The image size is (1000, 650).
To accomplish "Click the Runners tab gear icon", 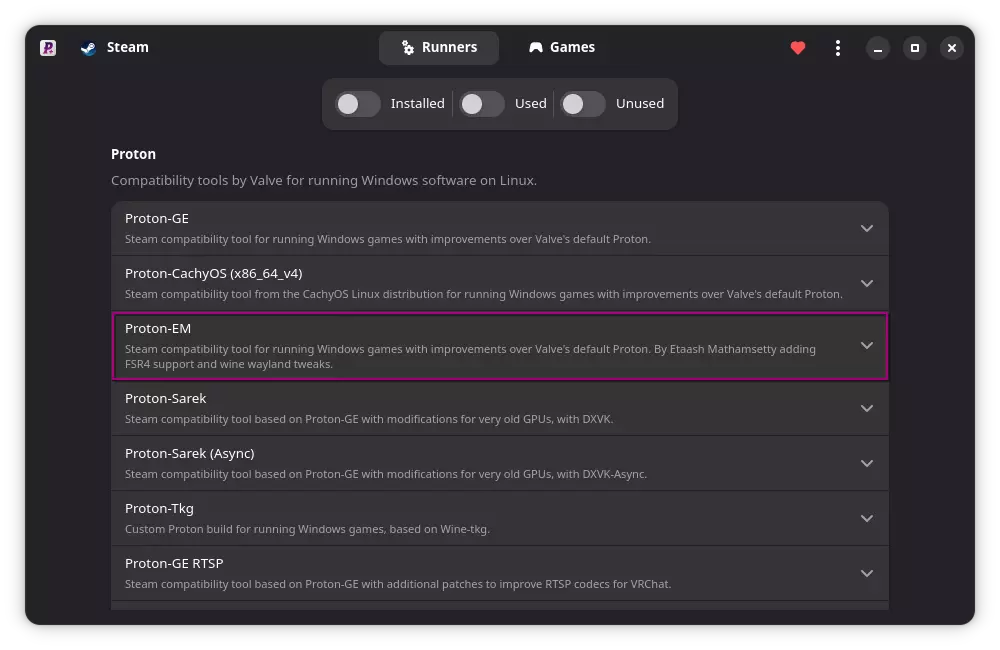I will (408, 48).
